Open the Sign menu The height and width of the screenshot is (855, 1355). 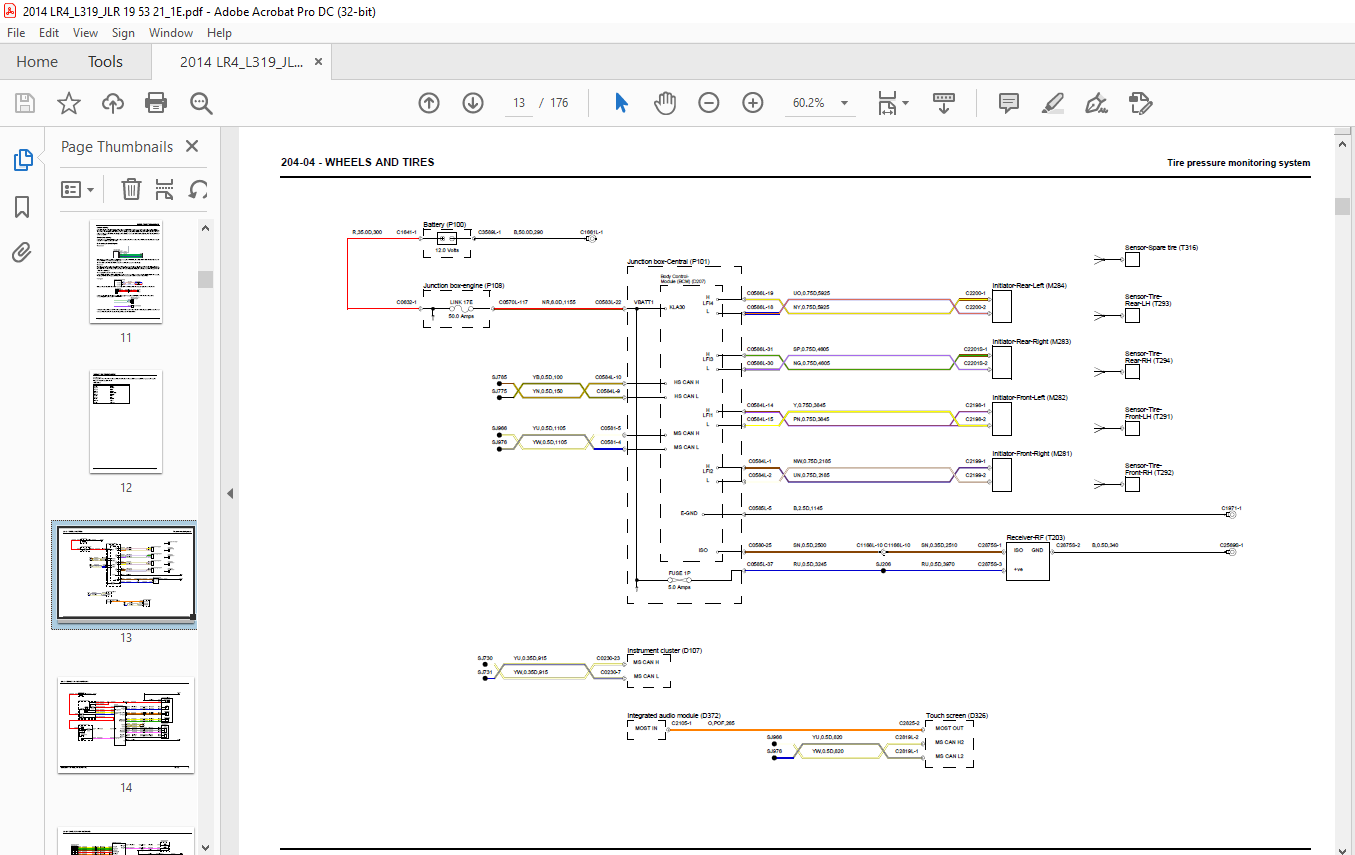123,33
